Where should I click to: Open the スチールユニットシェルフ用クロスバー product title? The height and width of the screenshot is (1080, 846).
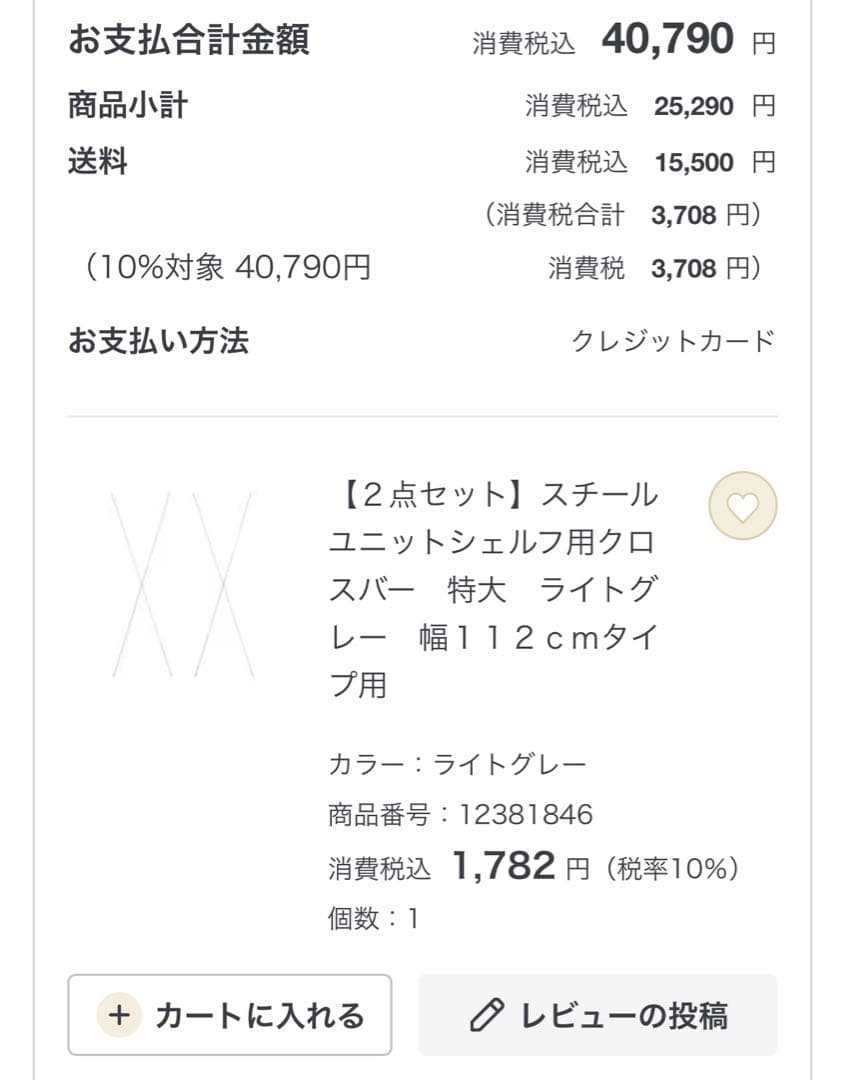[x=493, y=589]
